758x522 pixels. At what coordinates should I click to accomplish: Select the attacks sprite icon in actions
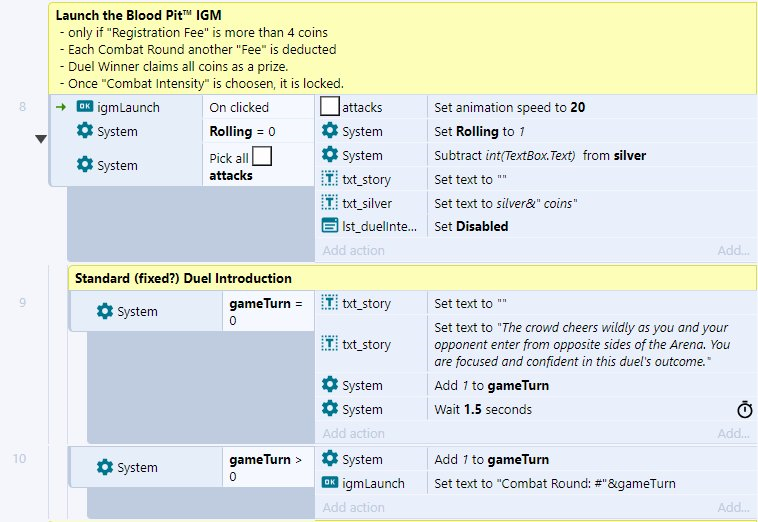pyautogui.click(x=330, y=106)
